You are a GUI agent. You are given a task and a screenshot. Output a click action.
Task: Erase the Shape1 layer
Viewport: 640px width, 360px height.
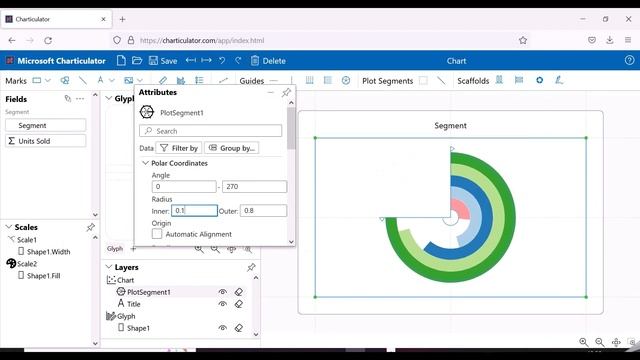tap(239, 328)
